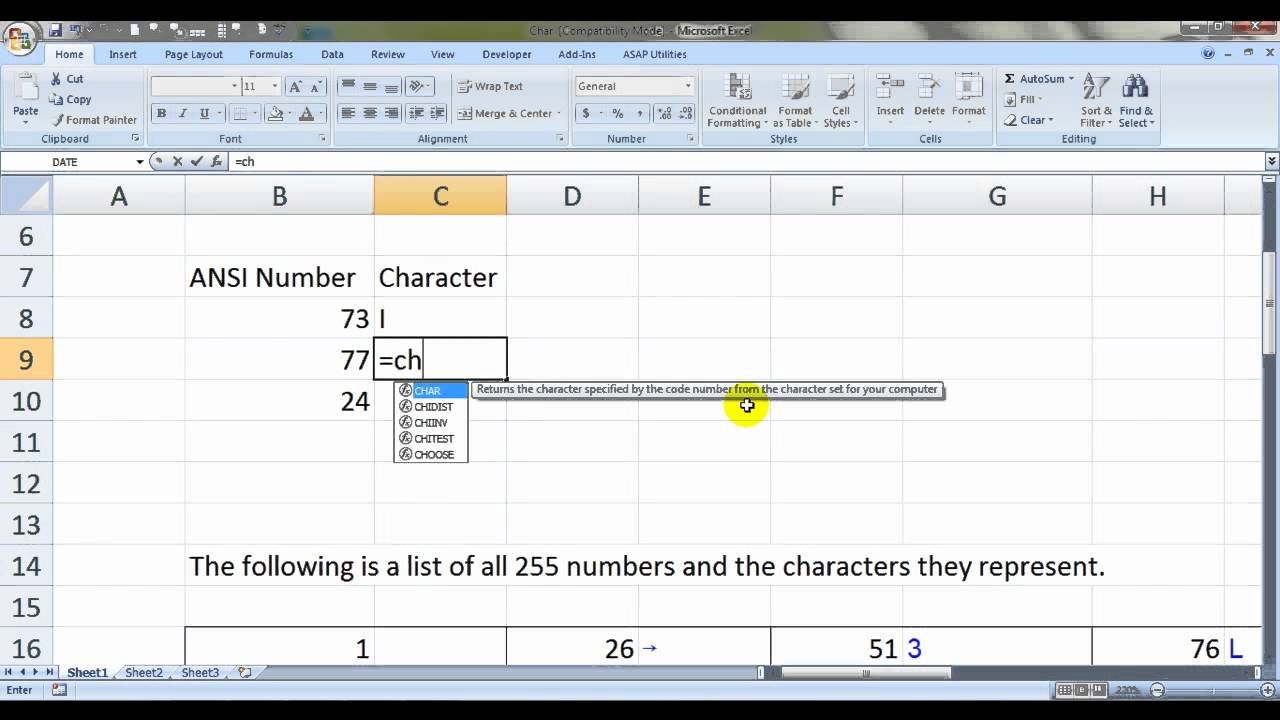
Task: Toggle Align Text Left
Action: 348,114
